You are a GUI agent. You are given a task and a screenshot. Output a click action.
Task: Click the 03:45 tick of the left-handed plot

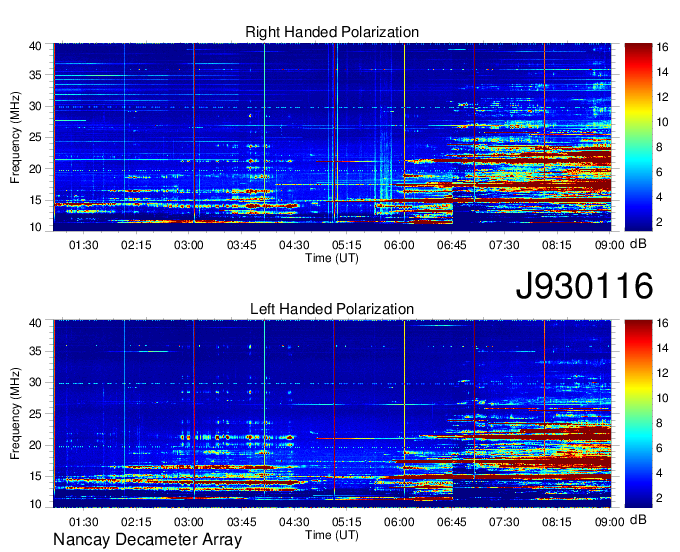(242, 522)
